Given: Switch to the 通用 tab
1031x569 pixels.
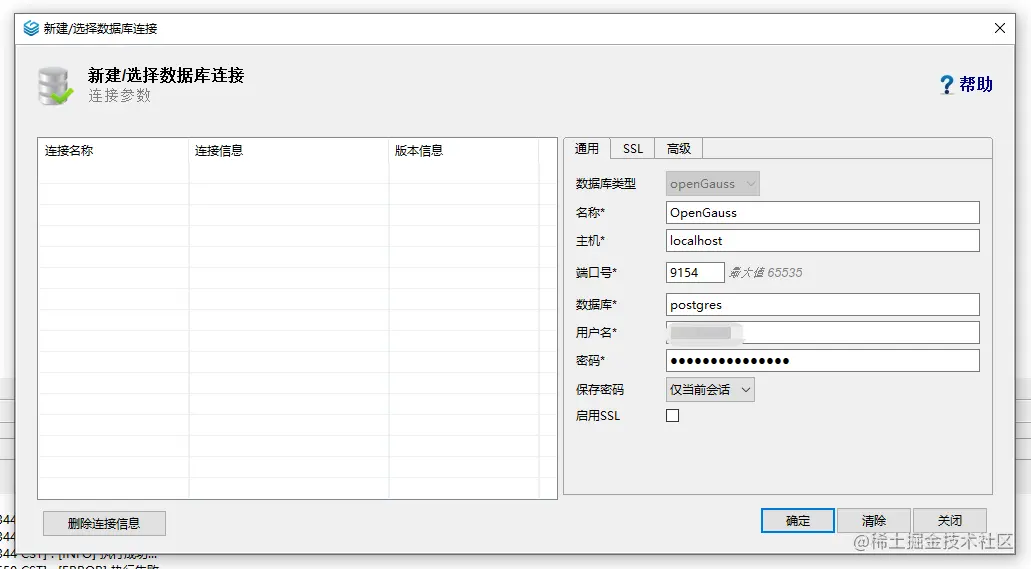Looking at the screenshot, I should (x=587, y=149).
